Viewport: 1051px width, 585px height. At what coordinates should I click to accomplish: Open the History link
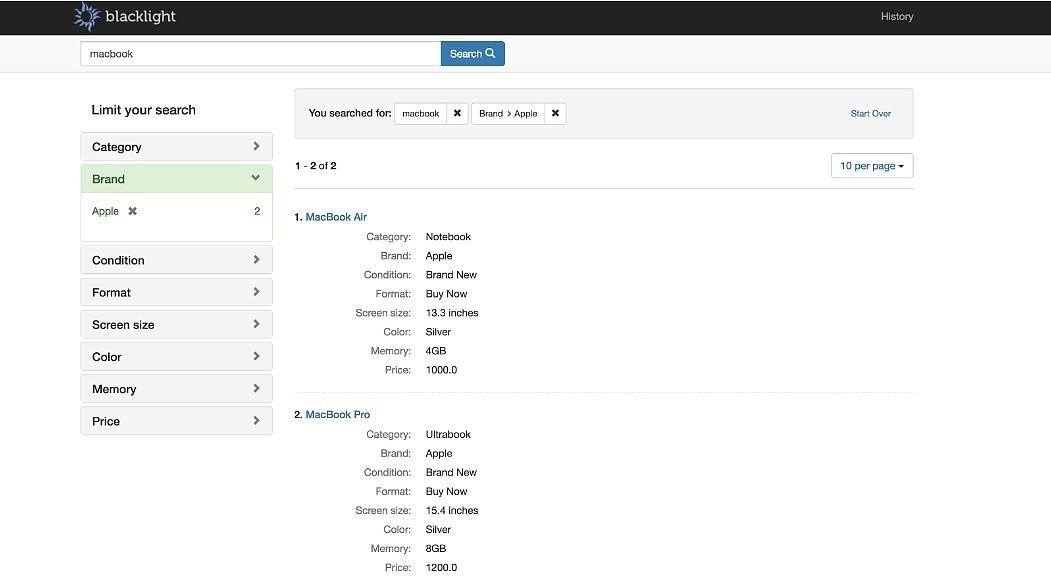pos(897,17)
